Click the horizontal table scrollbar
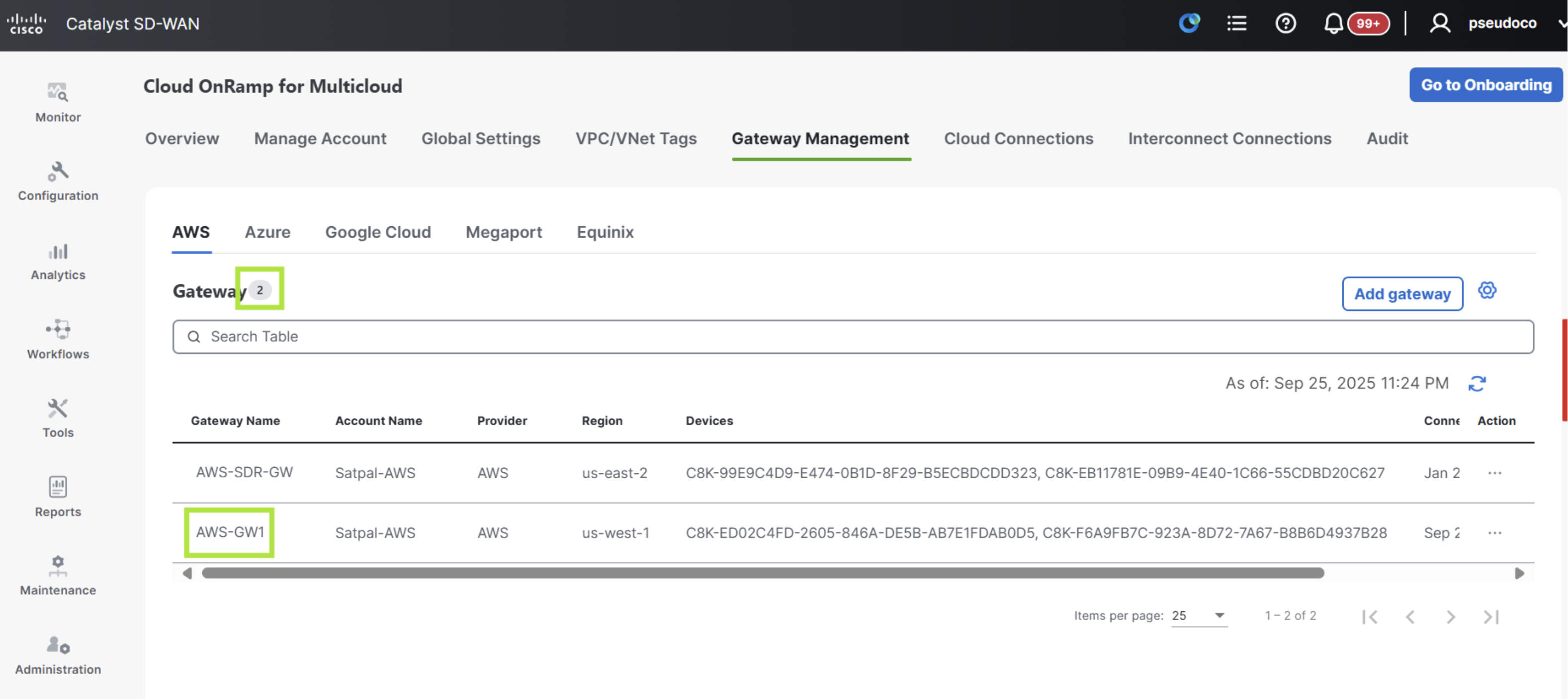The height and width of the screenshot is (699, 1568). pos(763,574)
